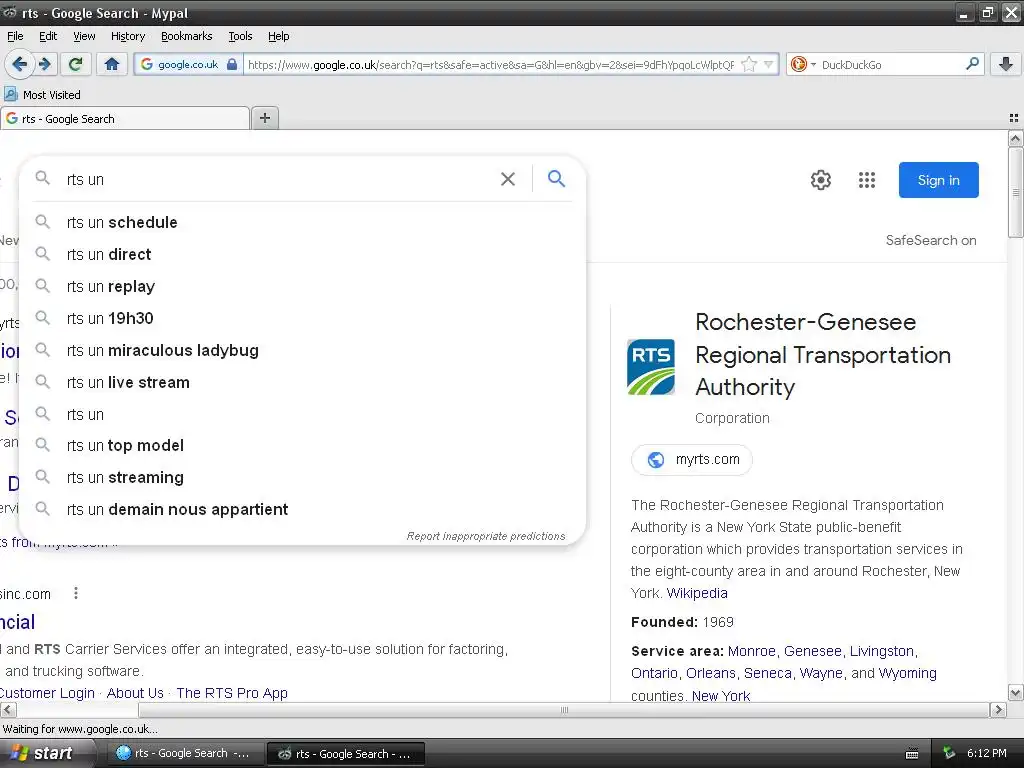Select suggestion 'rts un 19h30'
Image resolution: width=1024 pixels, height=768 pixels.
click(x=303, y=318)
